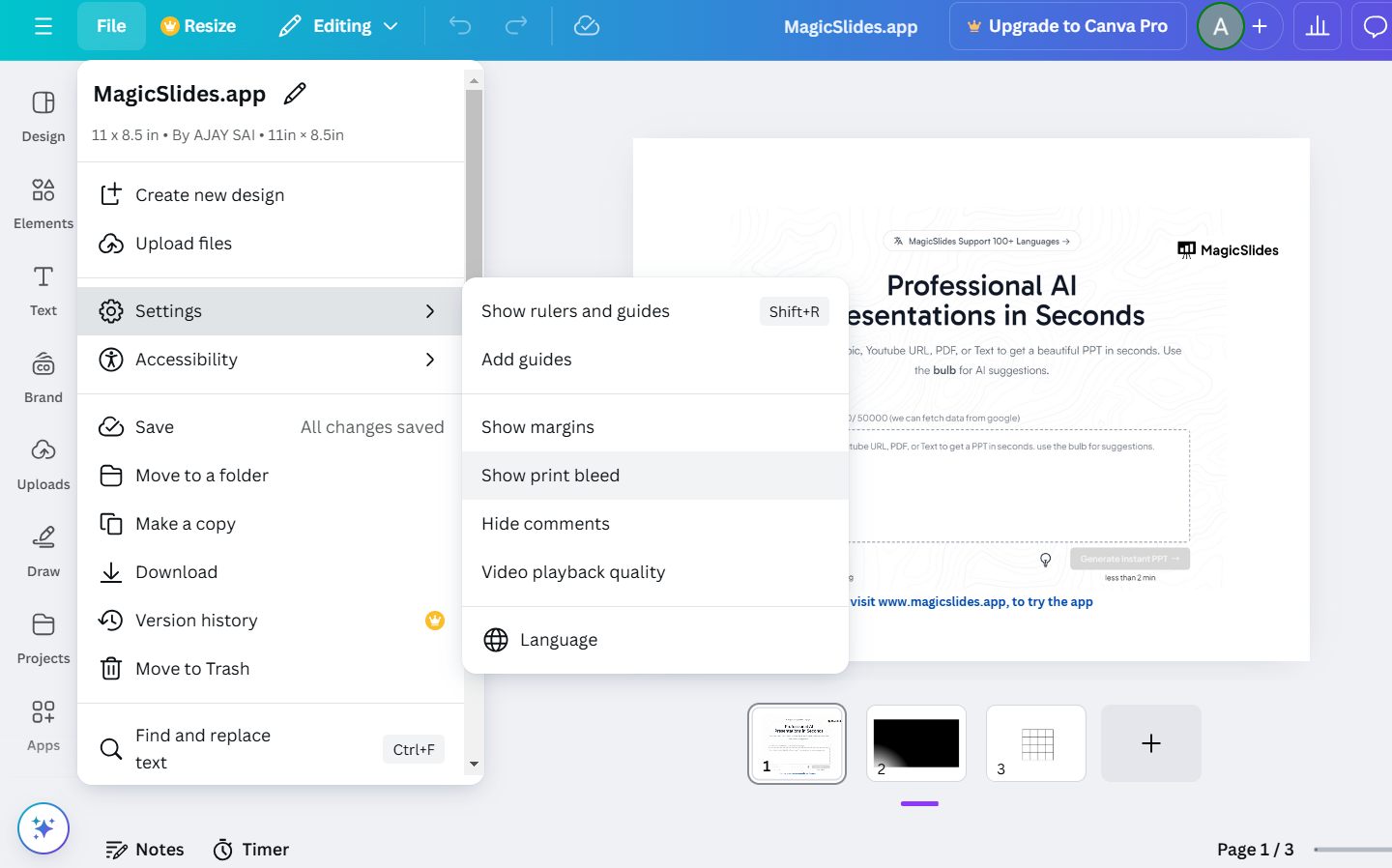
Task: Select Download from the File menu
Action: point(271,572)
